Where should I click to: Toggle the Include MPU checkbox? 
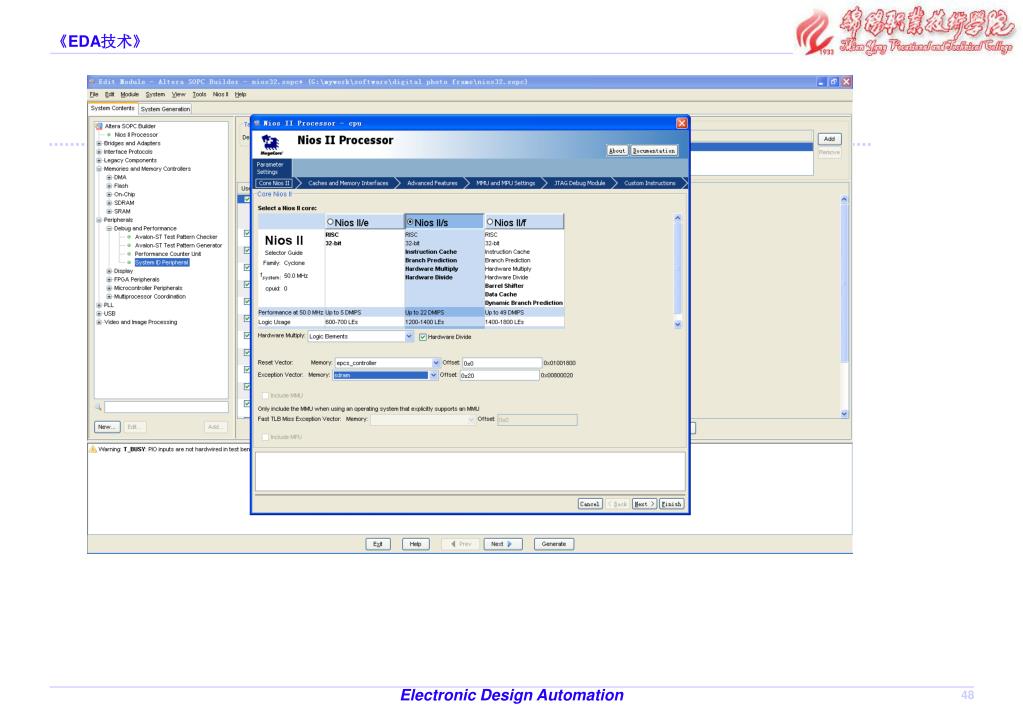(265, 437)
